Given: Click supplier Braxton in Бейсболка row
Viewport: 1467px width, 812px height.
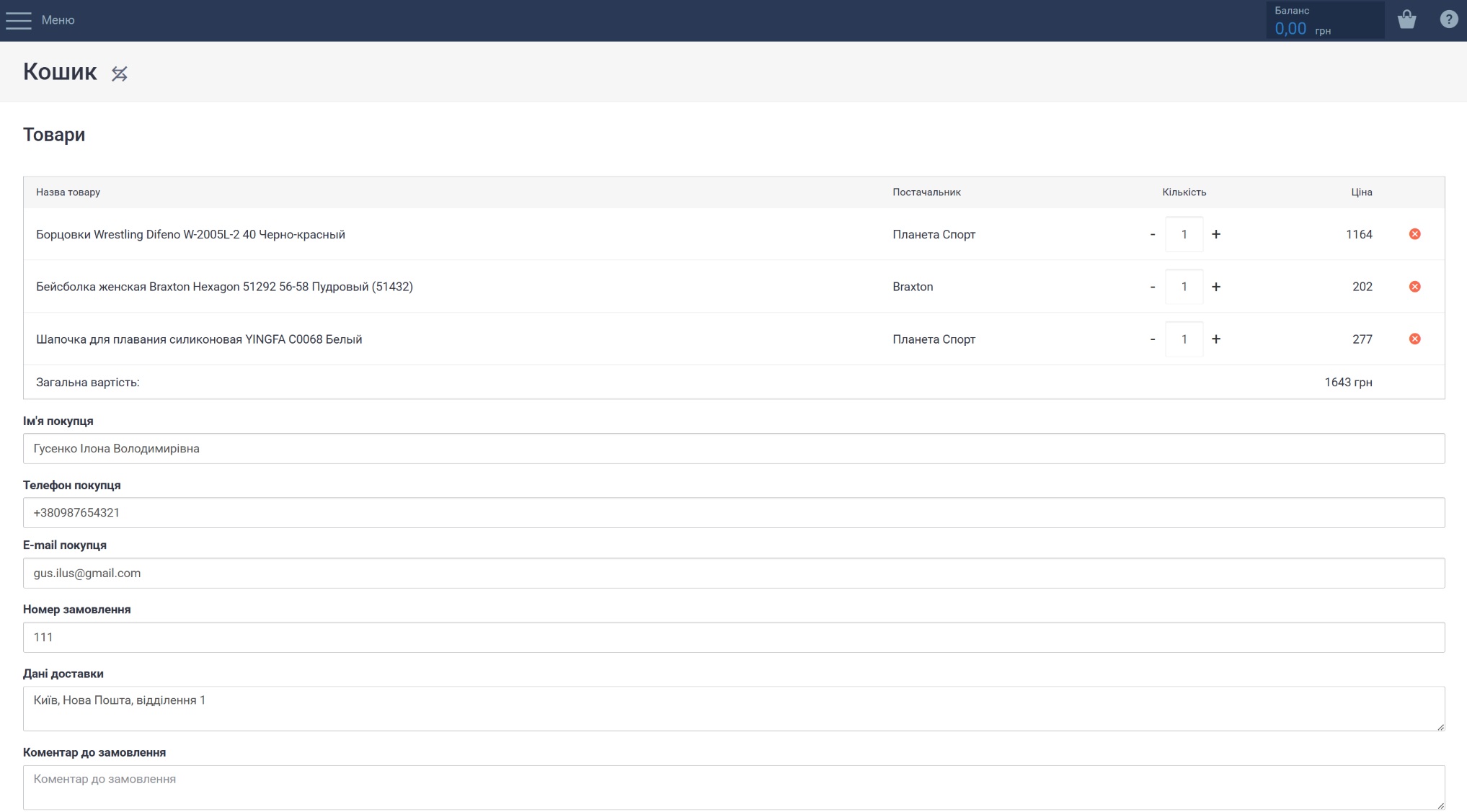Looking at the screenshot, I should coord(913,287).
